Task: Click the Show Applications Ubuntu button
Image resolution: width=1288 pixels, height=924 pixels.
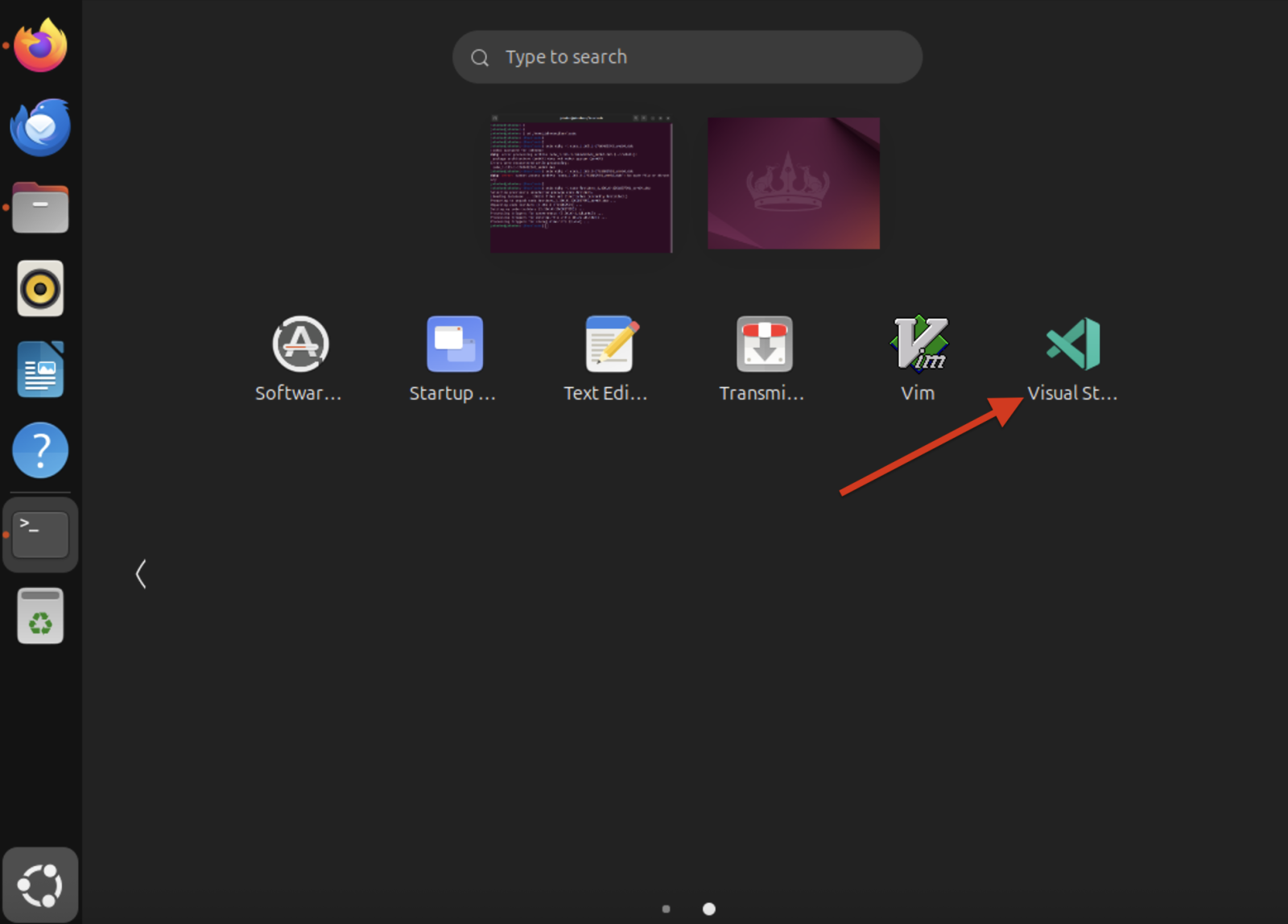Action: pyautogui.click(x=40, y=885)
